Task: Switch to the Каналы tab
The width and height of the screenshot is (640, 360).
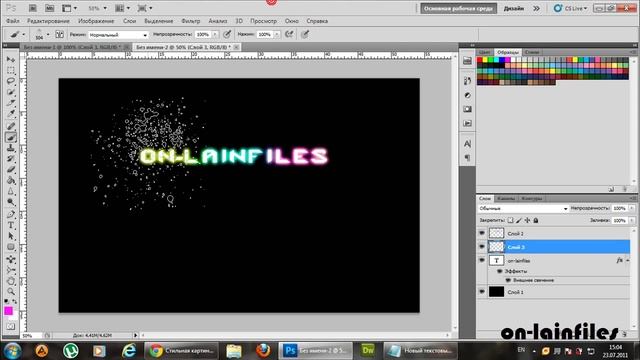Action: [x=506, y=198]
